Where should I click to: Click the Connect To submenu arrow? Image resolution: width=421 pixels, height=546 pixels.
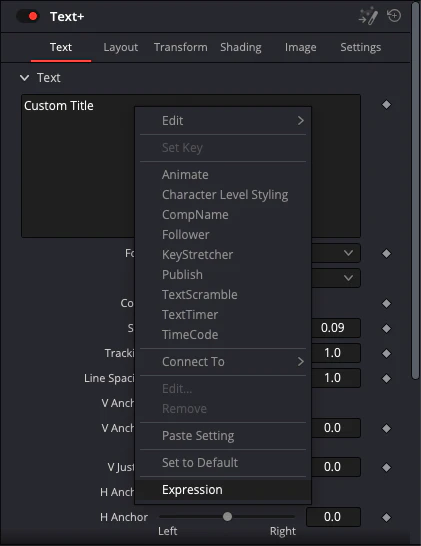(301, 362)
